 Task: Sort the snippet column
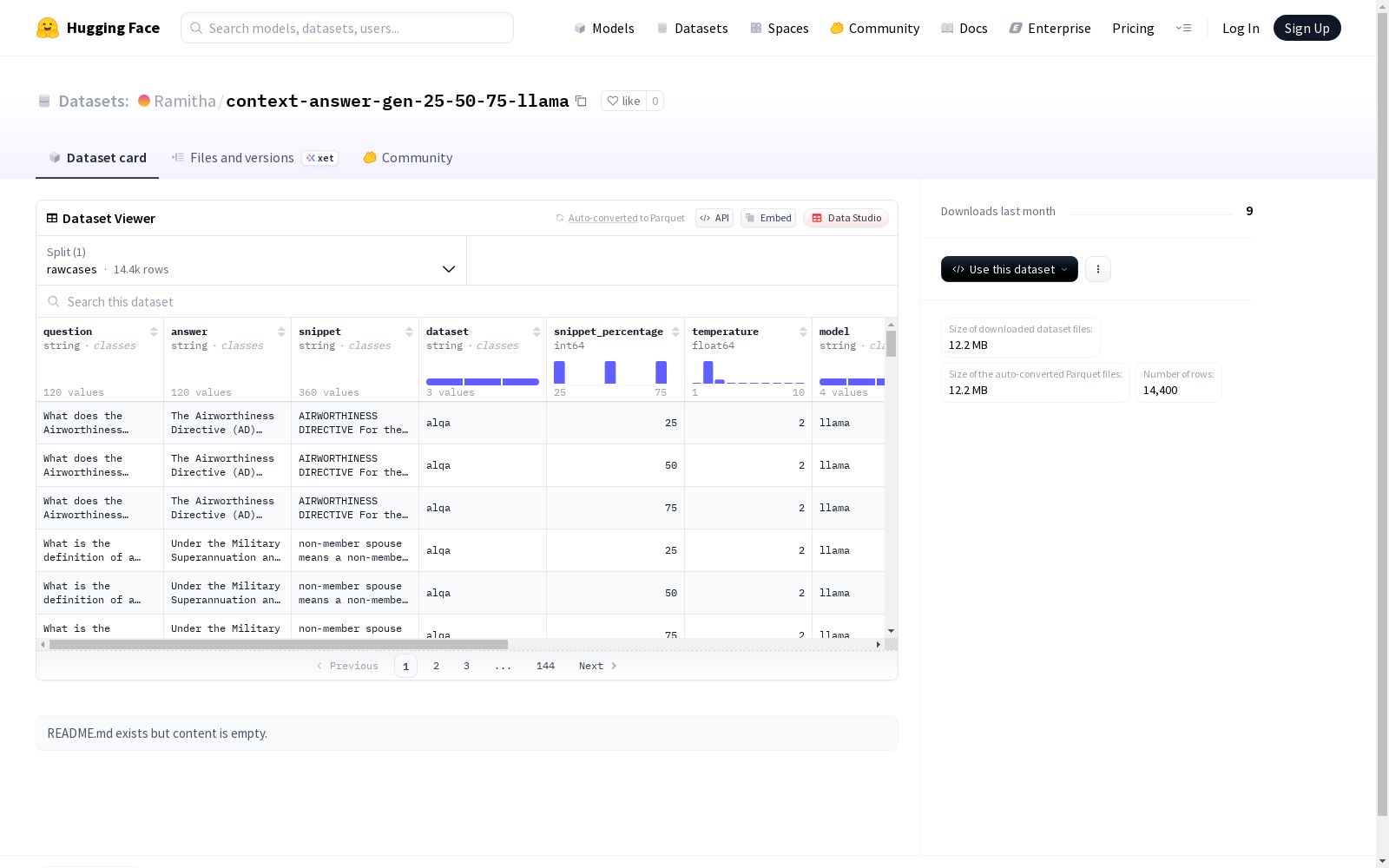409,332
